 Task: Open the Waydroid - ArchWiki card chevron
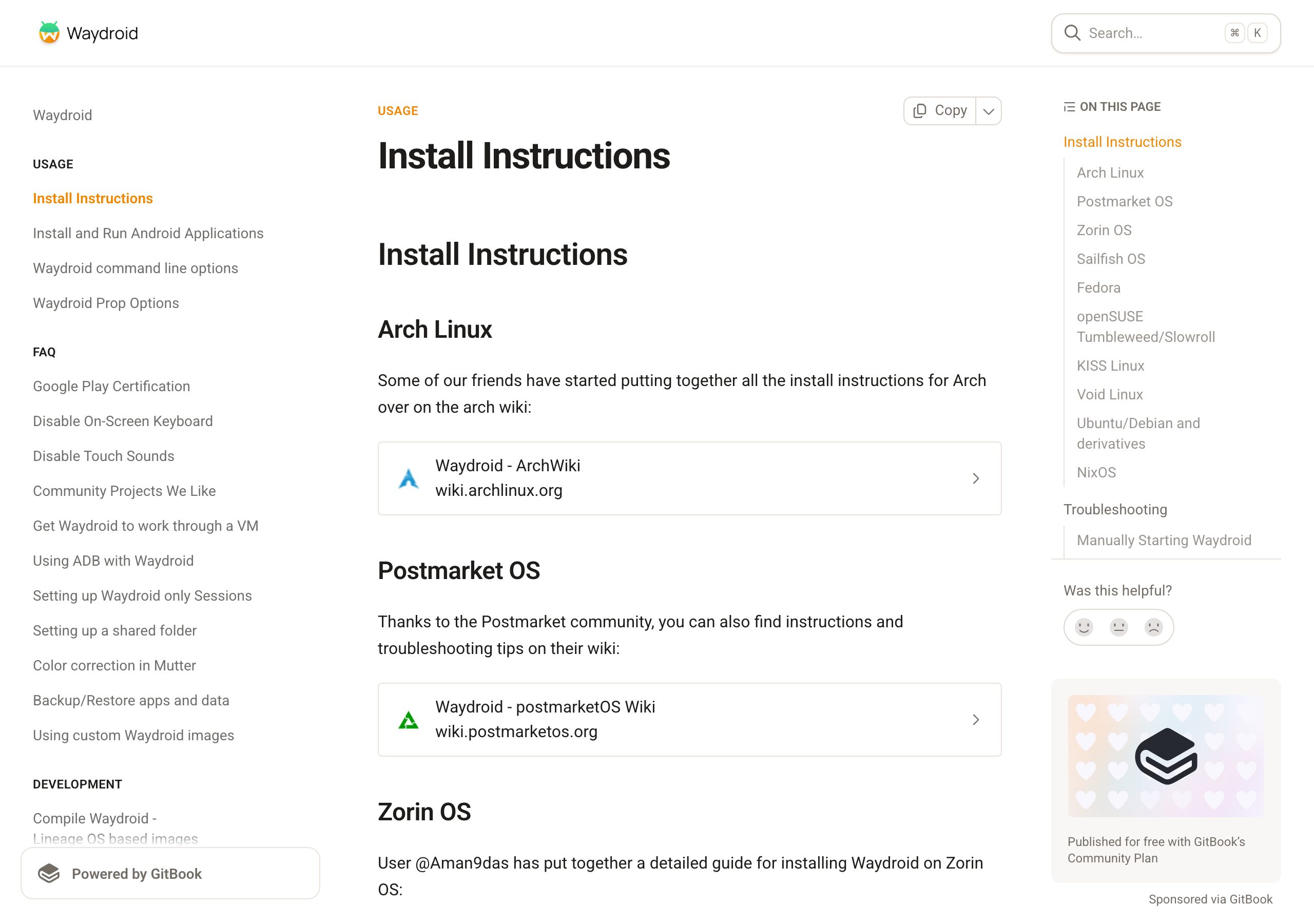976,478
